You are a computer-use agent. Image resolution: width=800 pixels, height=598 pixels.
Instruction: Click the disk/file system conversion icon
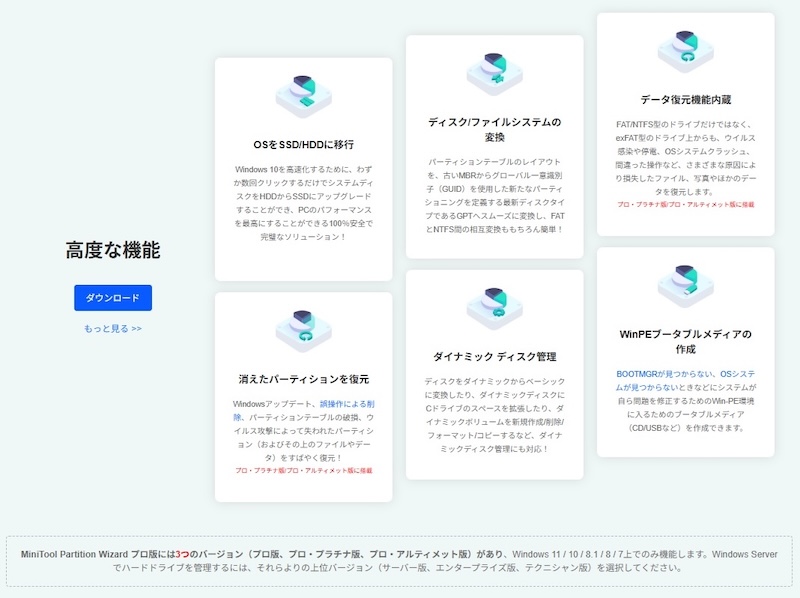click(x=494, y=73)
